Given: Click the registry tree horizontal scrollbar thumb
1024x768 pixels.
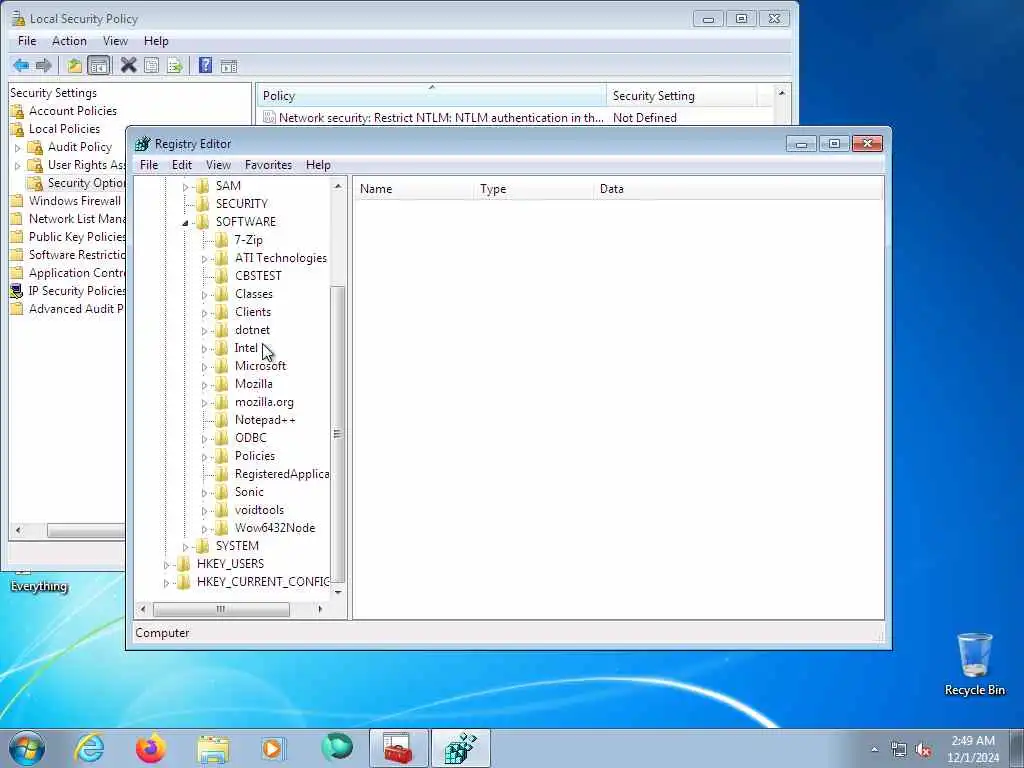Looking at the screenshot, I should pyautogui.click(x=221, y=609).
